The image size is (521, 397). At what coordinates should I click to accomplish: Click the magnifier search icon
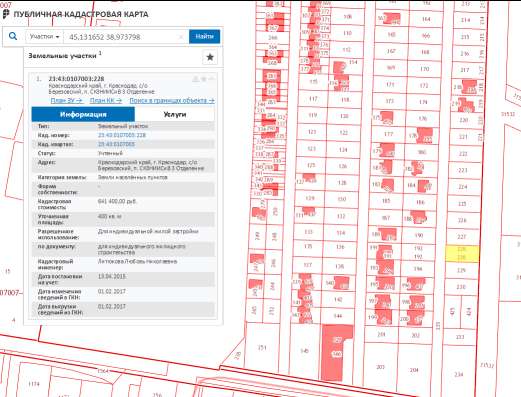(13, 36)
